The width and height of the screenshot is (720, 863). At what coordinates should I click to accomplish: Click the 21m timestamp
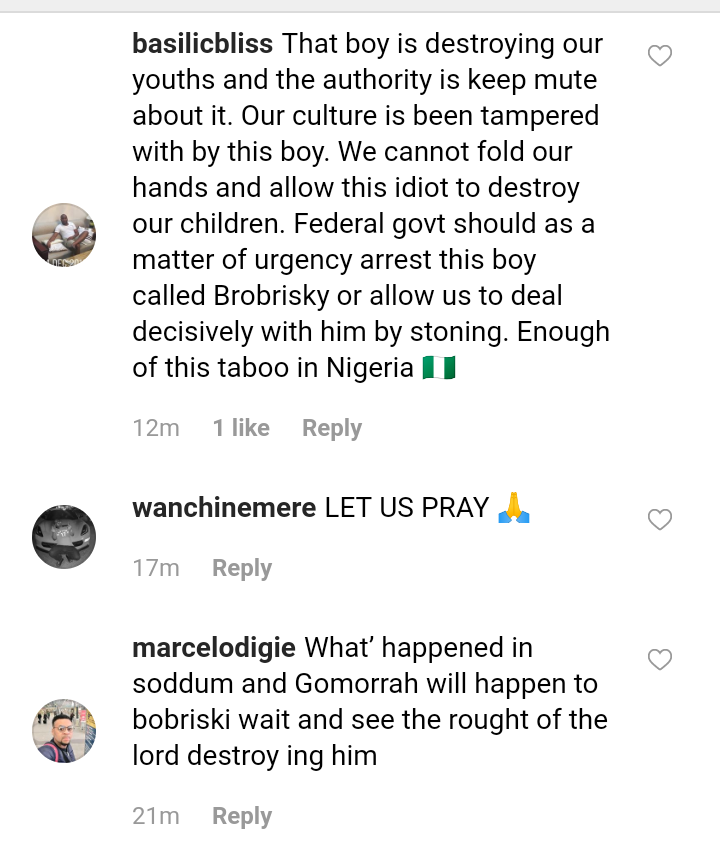(x=155, y=816)
